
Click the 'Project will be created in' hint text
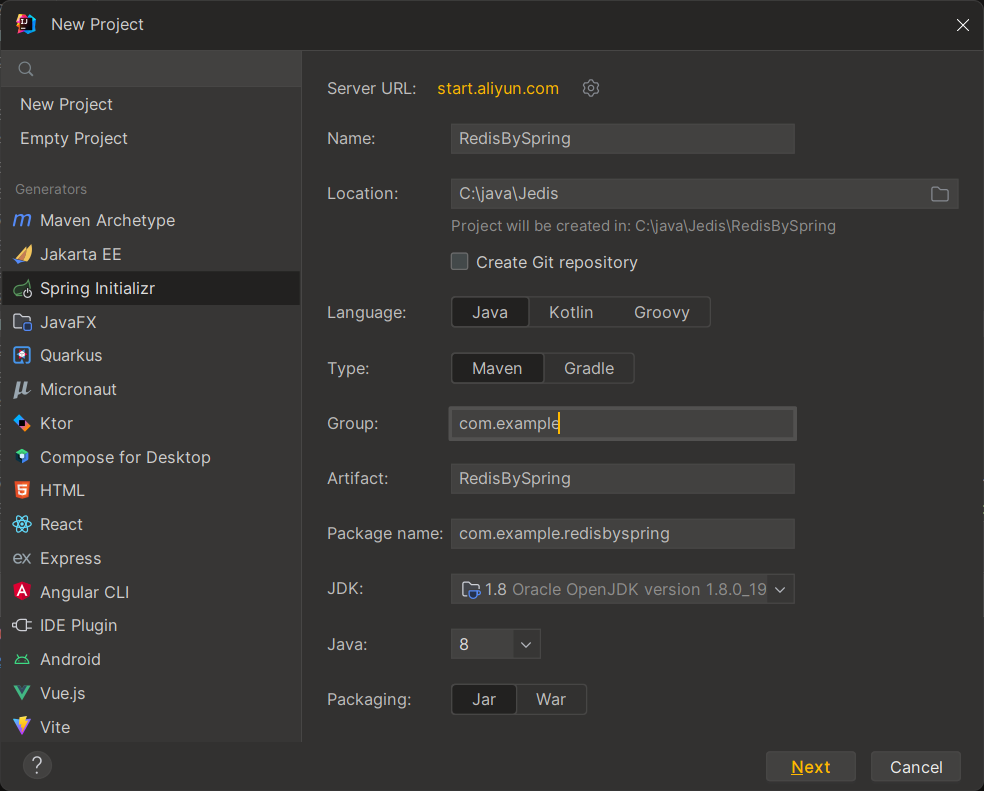click(x=643, y=226)
